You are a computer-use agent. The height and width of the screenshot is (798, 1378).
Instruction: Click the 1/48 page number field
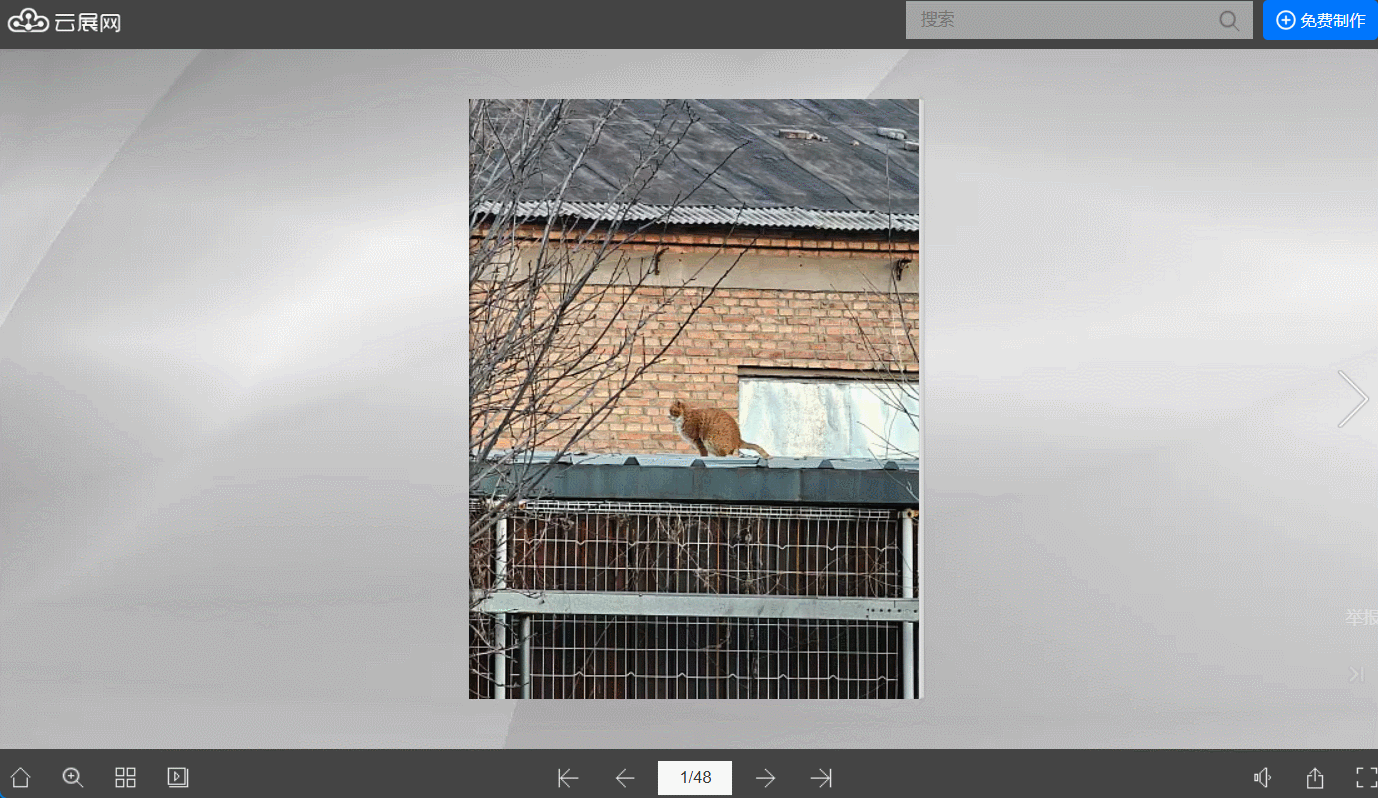pos(695,778)
